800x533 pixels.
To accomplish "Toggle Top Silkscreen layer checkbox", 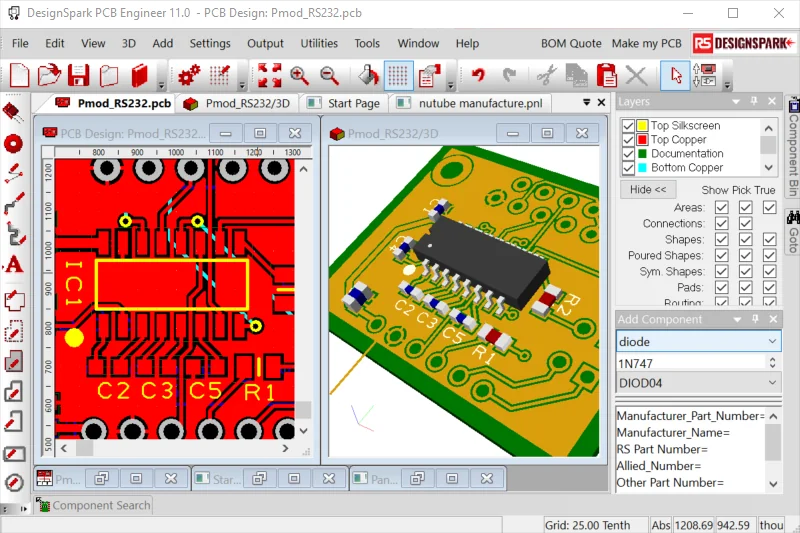I will [628, 125].
